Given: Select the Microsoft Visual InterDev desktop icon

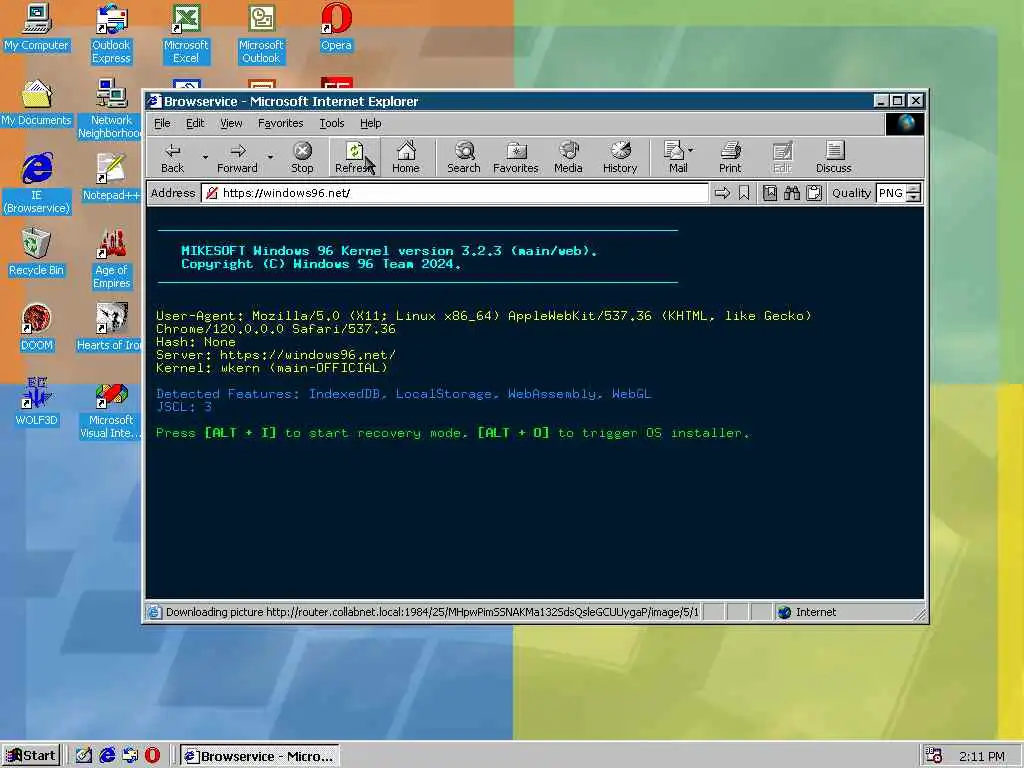Looking at the screenshot, I should coord(110,409).
